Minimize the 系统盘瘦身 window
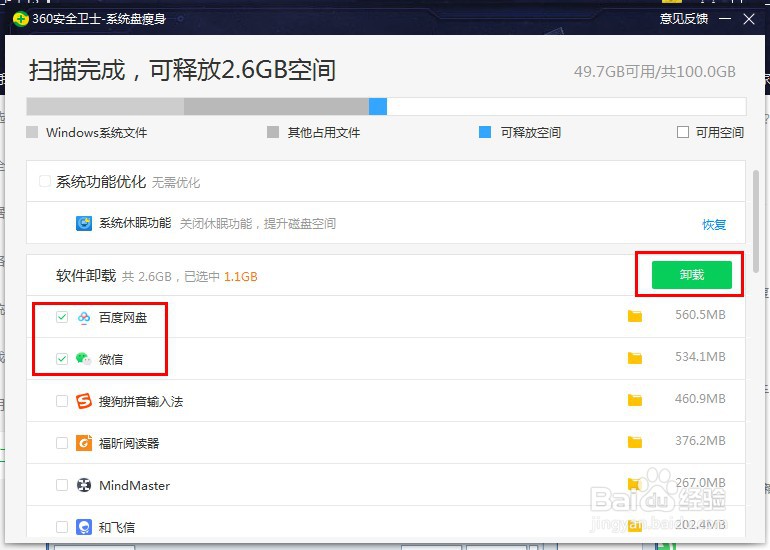The image size is (770, 550). pyautogui.click(x=725, y=19)
